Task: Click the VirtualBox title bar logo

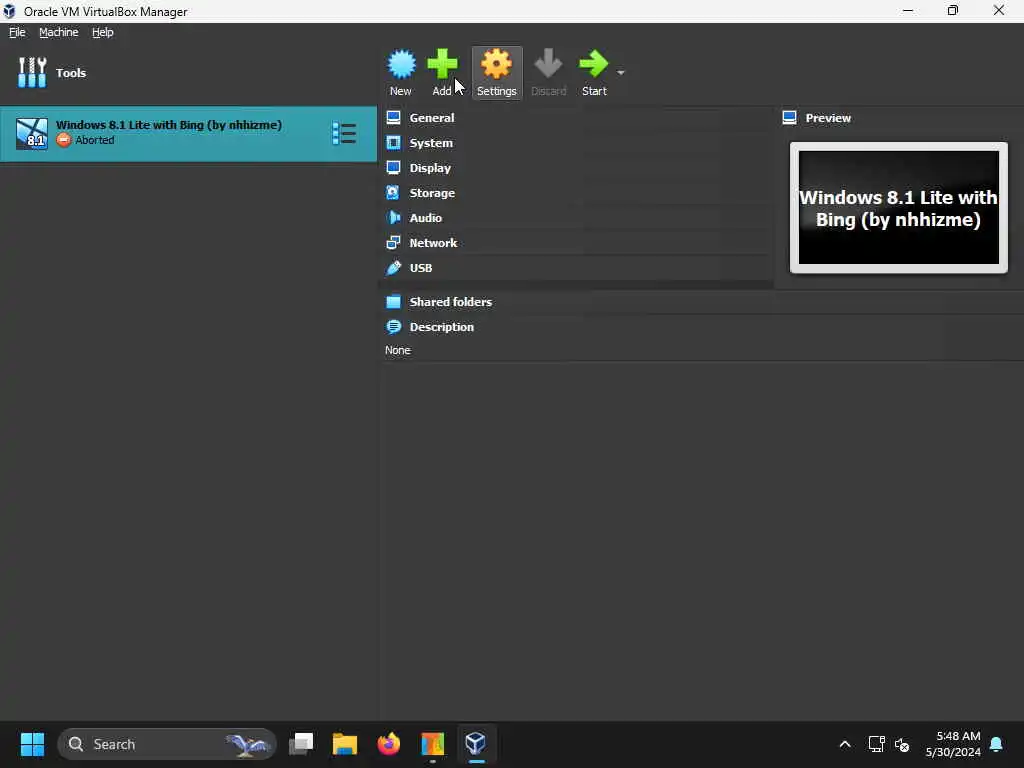Action: [x=9, y=11]
